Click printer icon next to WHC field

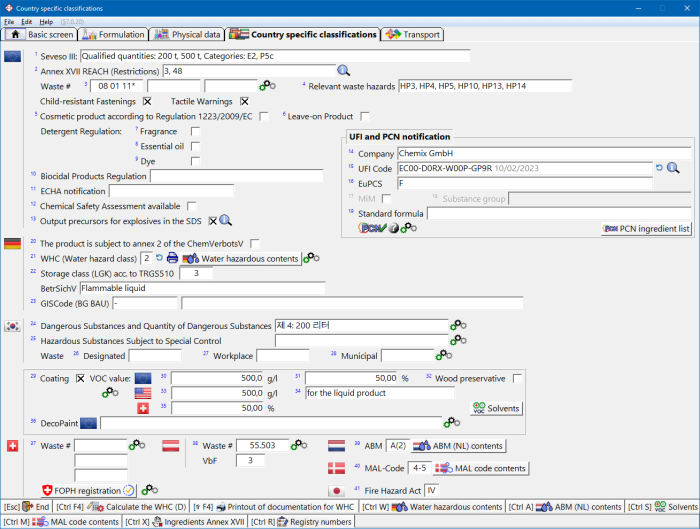[x=173, y=258]
